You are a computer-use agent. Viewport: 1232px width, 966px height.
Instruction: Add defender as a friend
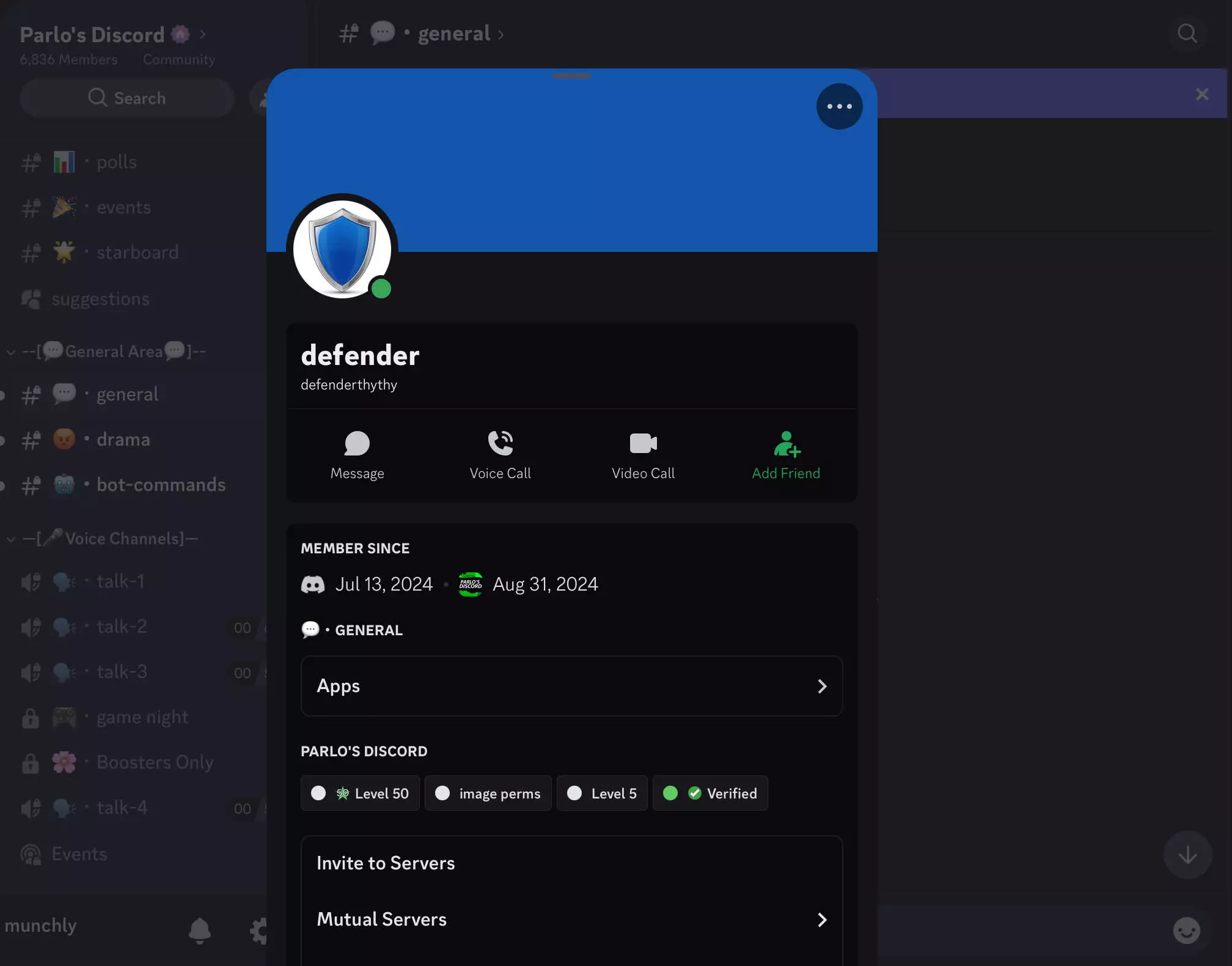(786, 455)
